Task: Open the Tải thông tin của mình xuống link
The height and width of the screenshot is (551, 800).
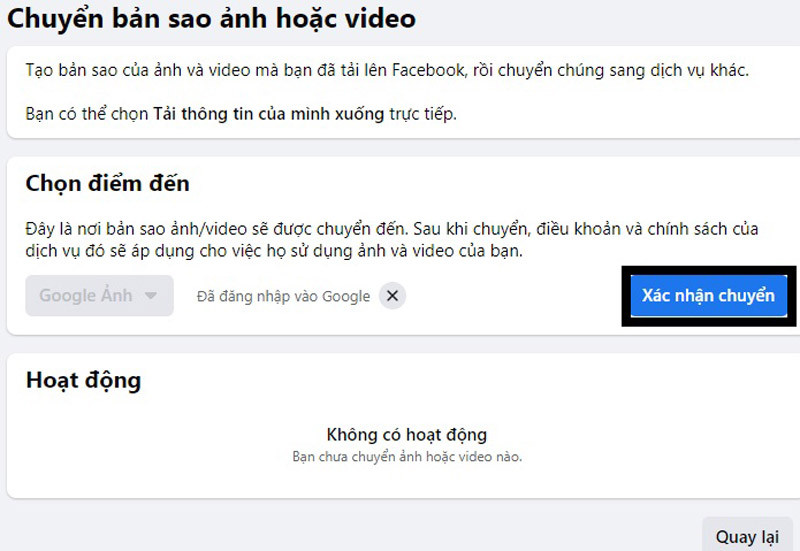Action: pos(268,114)
